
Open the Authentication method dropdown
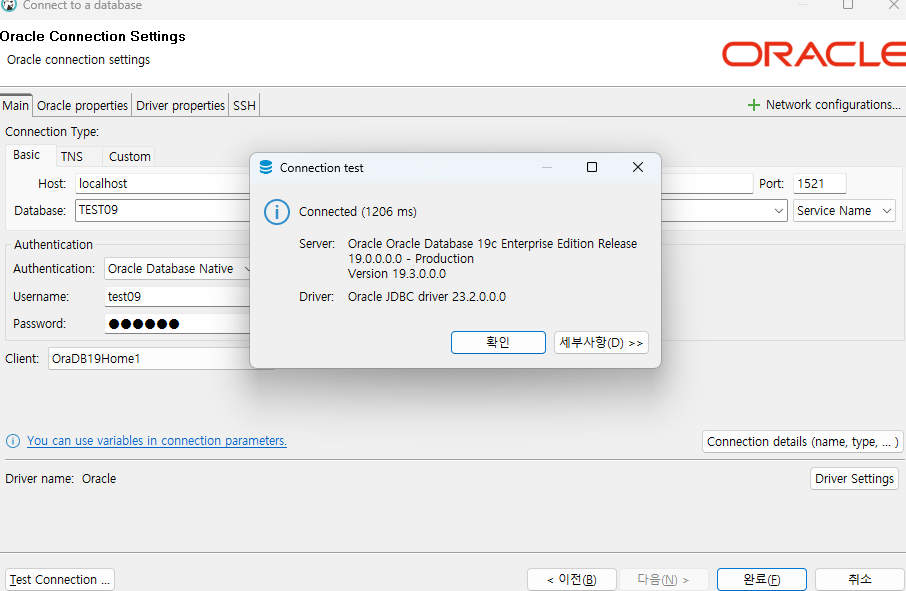(x=178, y=269)
